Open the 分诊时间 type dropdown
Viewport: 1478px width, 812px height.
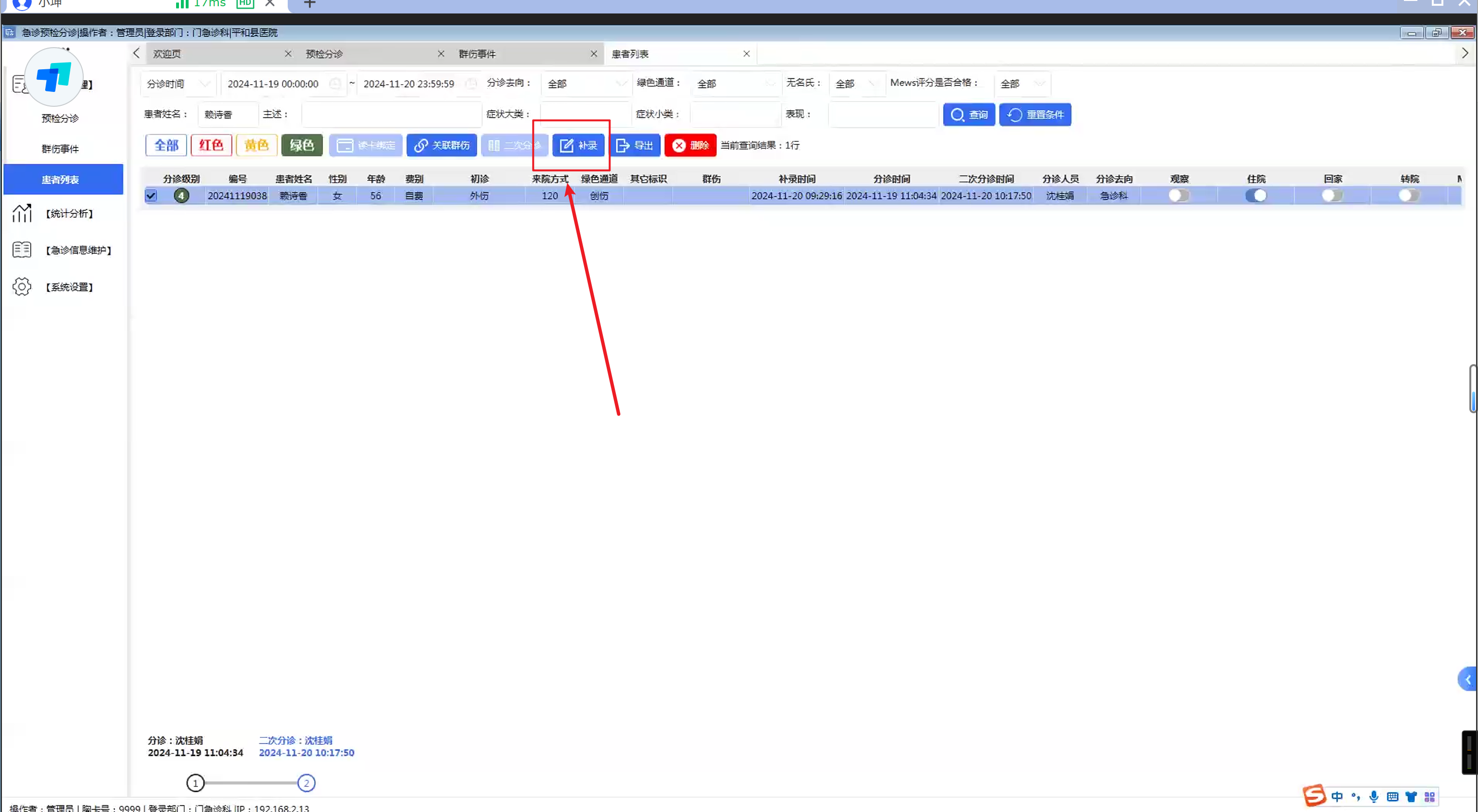coord(178,84)
